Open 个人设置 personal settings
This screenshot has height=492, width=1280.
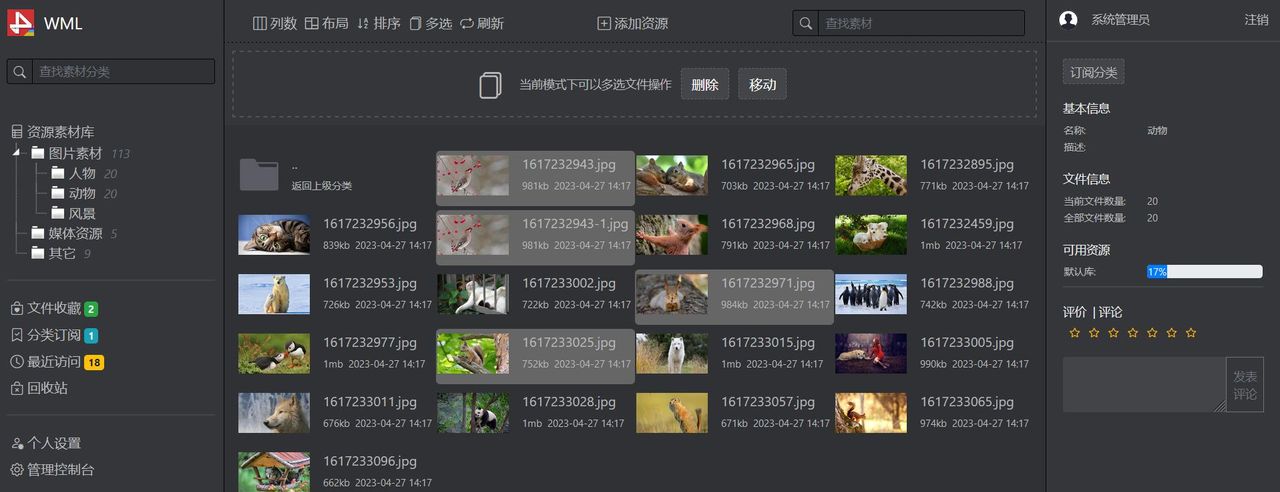click(45, 443)
